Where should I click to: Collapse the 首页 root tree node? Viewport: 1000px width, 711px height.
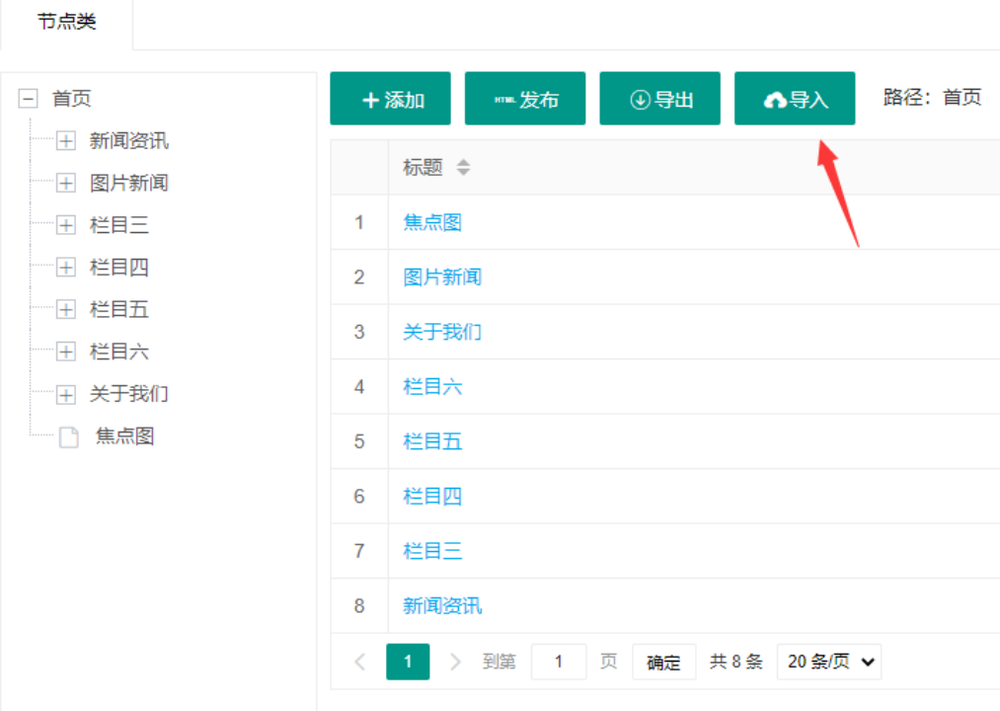click(x=28, y=99)
